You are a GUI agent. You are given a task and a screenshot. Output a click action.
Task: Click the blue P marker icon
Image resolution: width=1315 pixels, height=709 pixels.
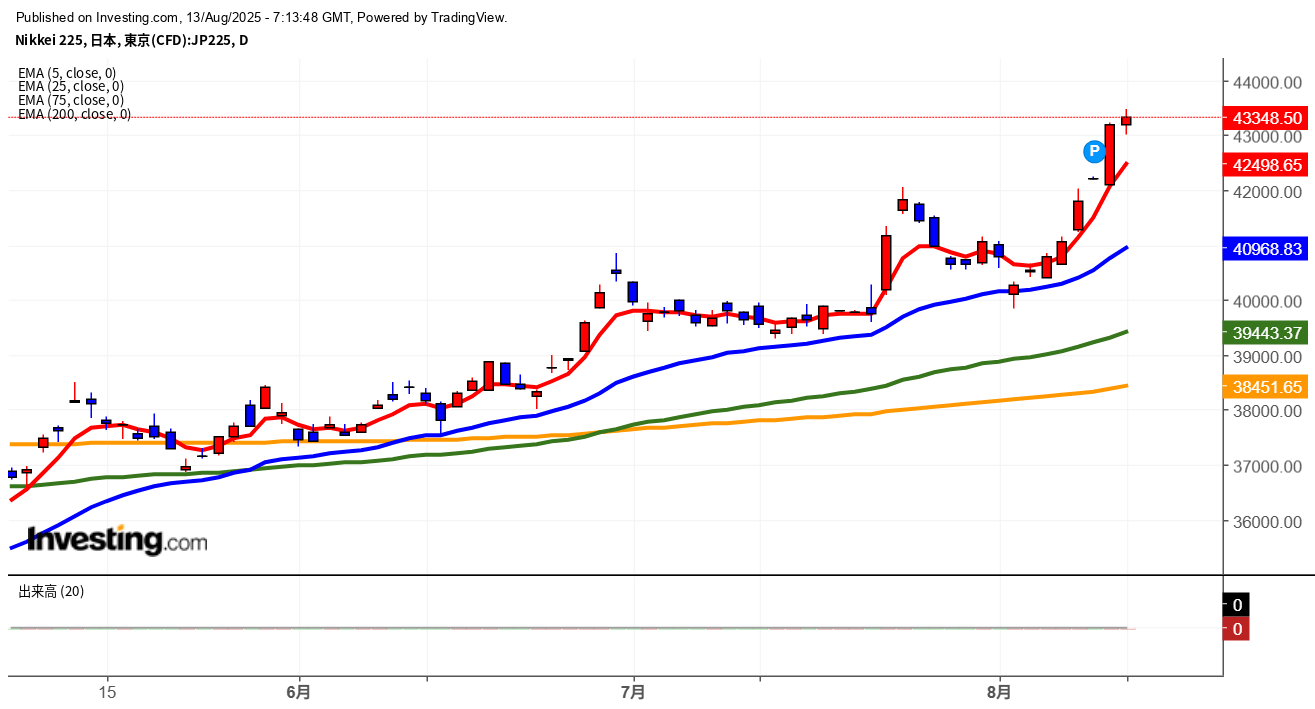[x=1094, y=152]
